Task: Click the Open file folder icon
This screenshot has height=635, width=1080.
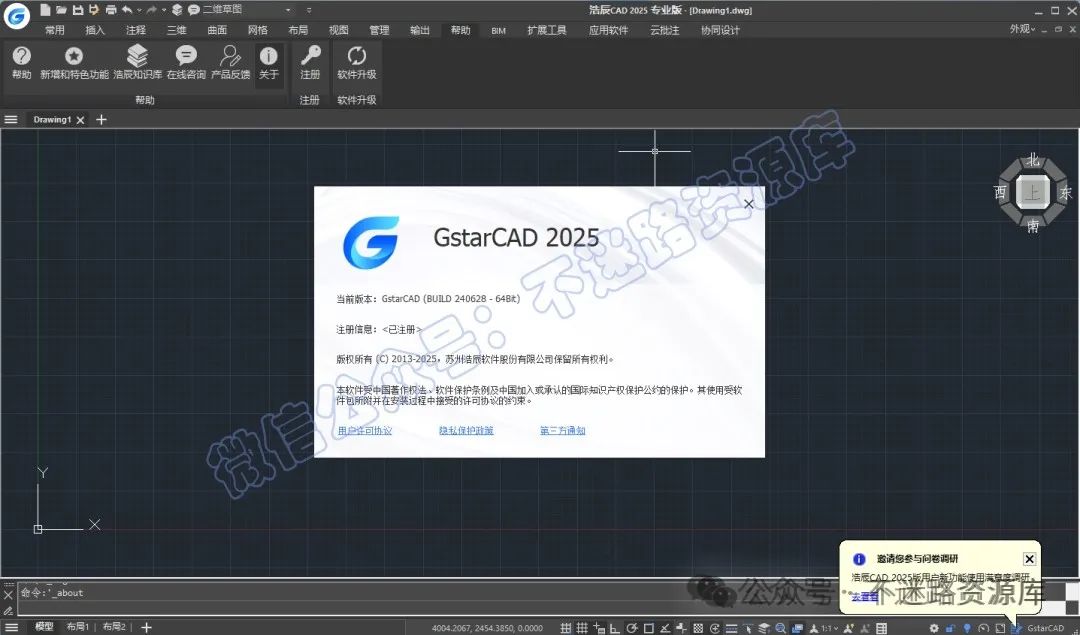Action: pos(61,10)
